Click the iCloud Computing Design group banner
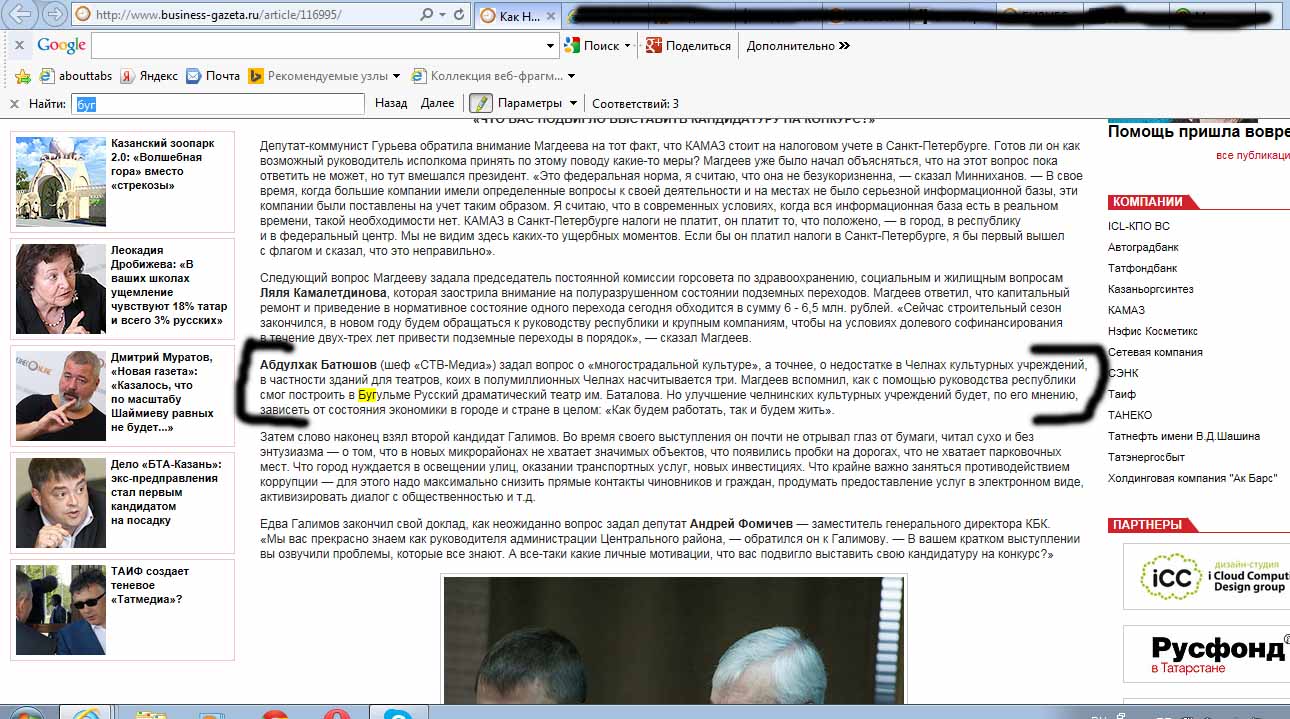Screen dimensions: 1290x719 click(1207, 576)
